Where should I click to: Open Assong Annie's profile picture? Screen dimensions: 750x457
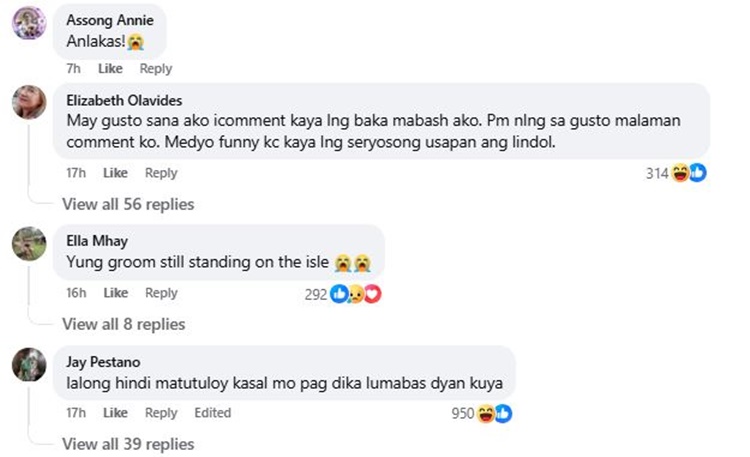pos(29,23)
